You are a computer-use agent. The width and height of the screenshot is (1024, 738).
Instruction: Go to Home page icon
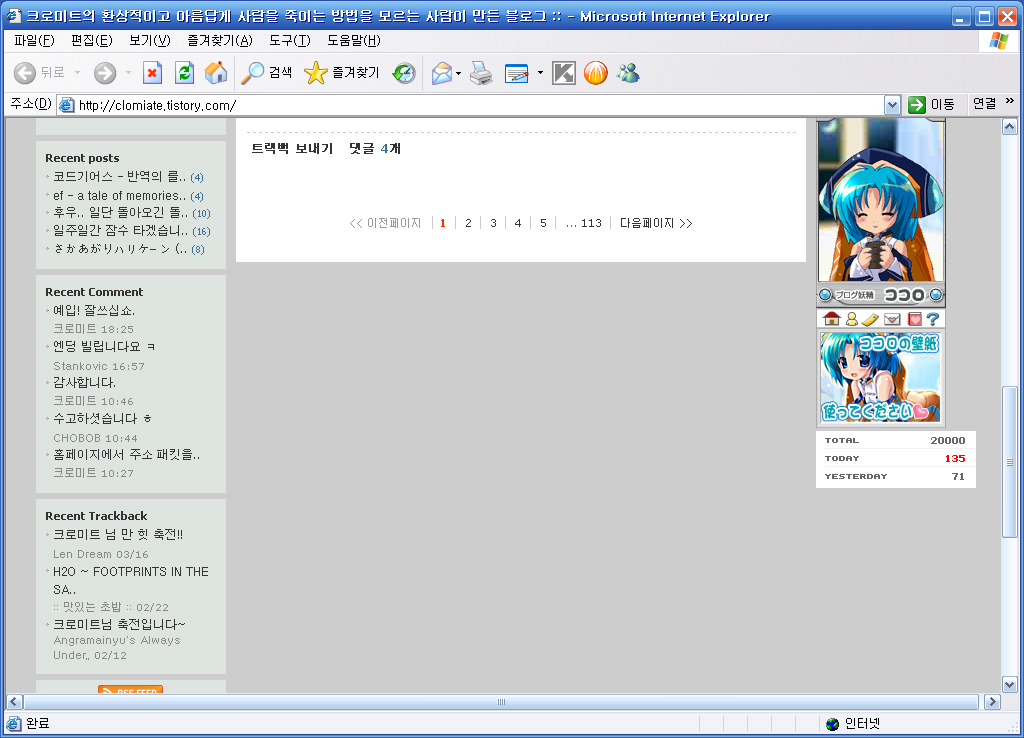[x=216, y=72]
